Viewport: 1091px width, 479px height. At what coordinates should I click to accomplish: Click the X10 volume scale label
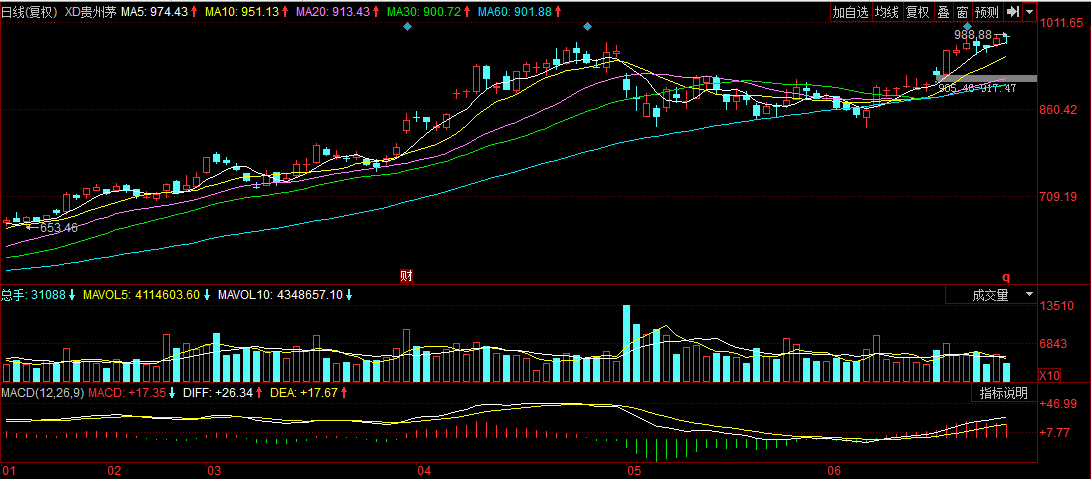[x=1047, y=375]
